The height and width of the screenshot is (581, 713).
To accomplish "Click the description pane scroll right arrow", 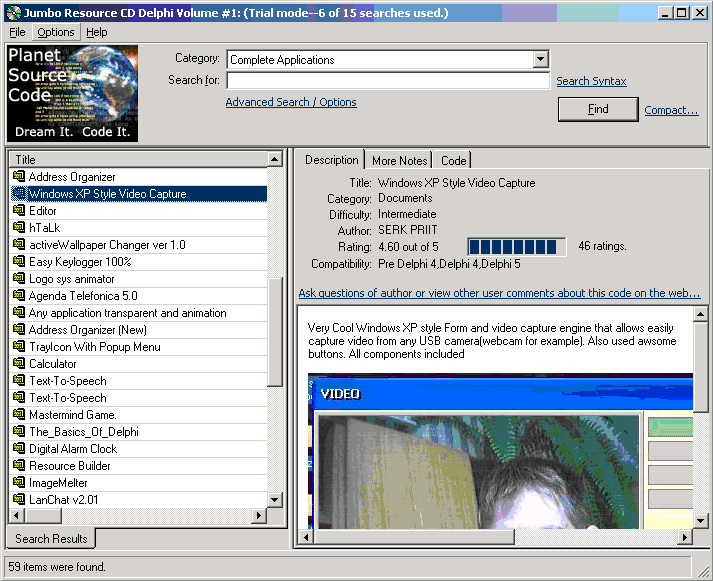I will click(x=684, y=537).
